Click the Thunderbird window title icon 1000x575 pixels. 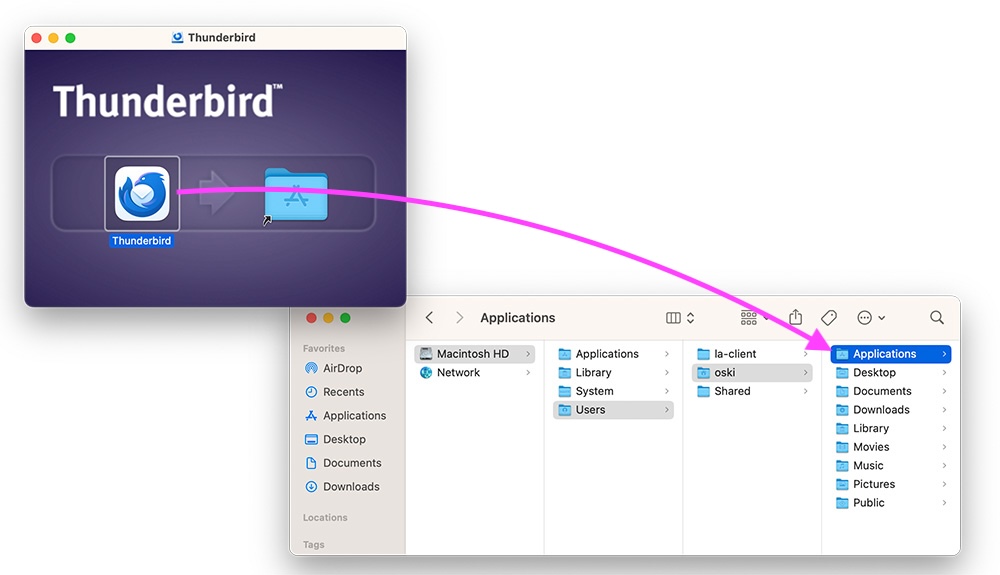tap(177, 38)
